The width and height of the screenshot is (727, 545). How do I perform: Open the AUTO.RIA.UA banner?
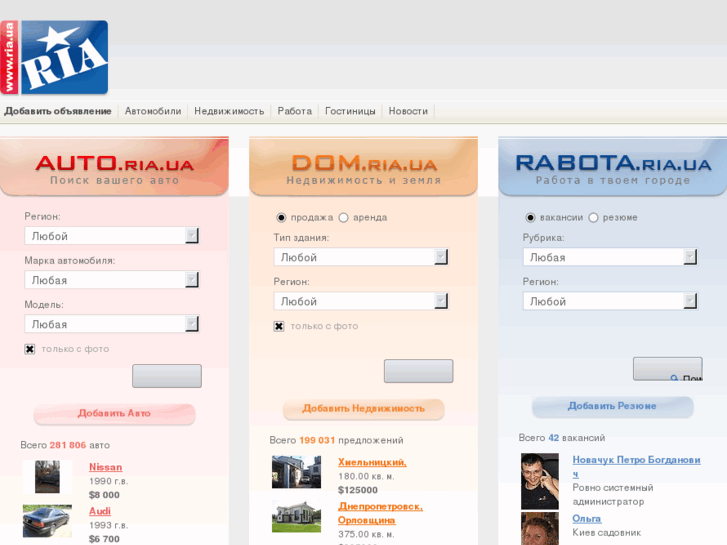pos(114,166)
